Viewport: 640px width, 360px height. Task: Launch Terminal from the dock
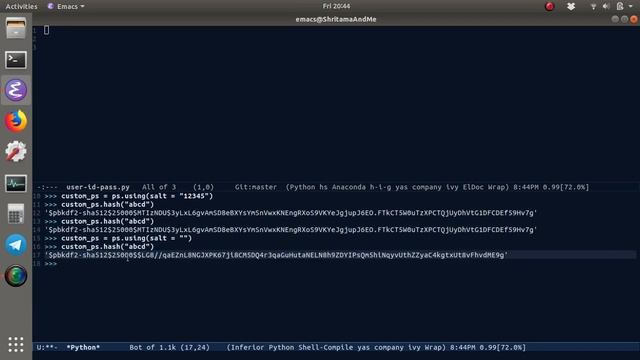pyautogui.click(x=16, y=60)
